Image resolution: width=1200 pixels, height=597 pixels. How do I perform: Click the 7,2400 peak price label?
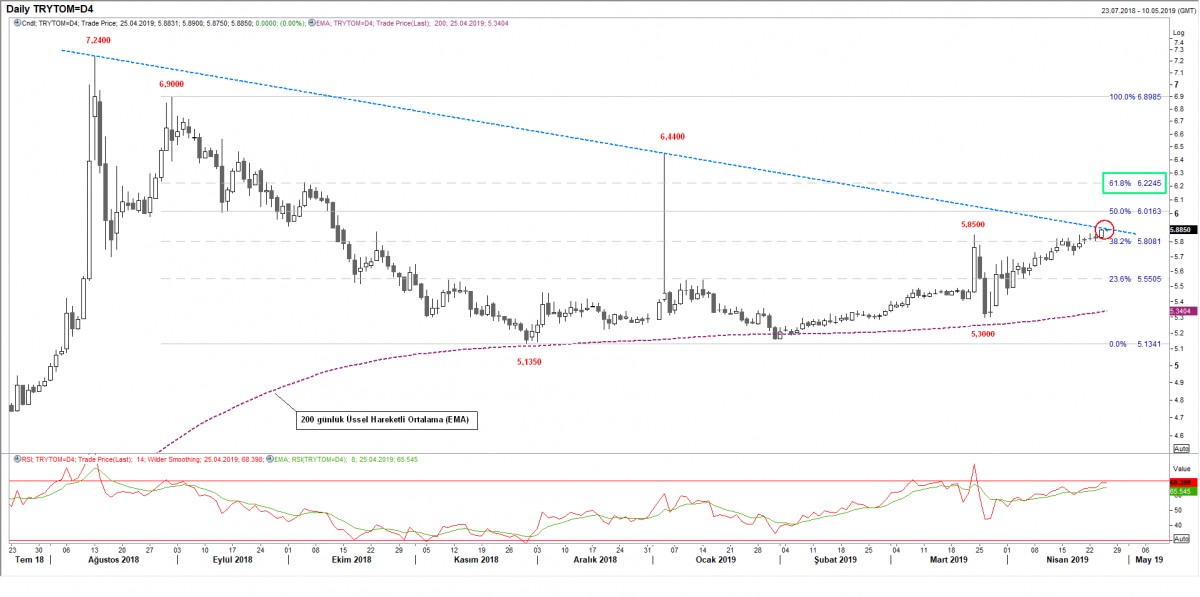coord(98,39)
